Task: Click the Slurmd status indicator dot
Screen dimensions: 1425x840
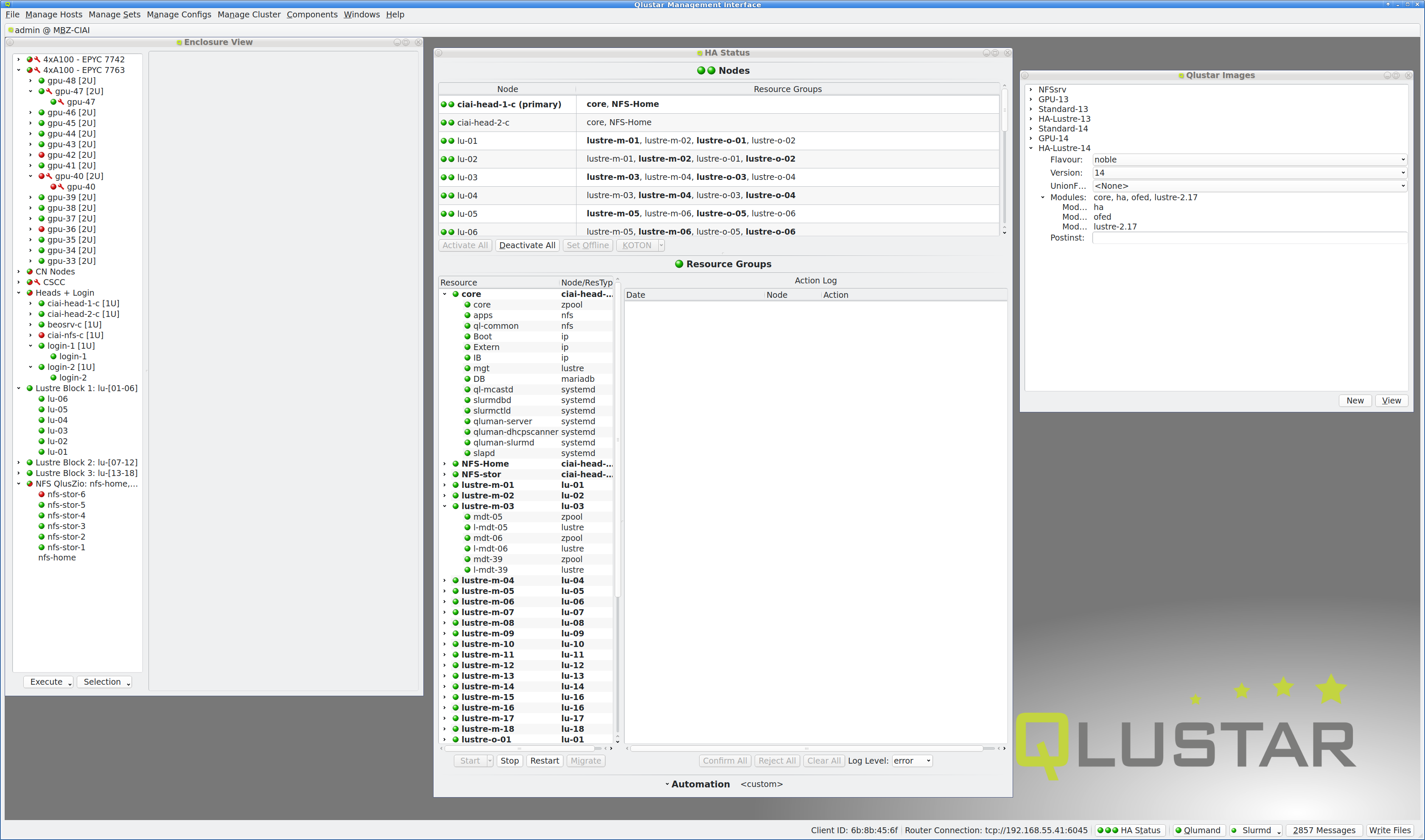Action: click(x=1234, y=830)
